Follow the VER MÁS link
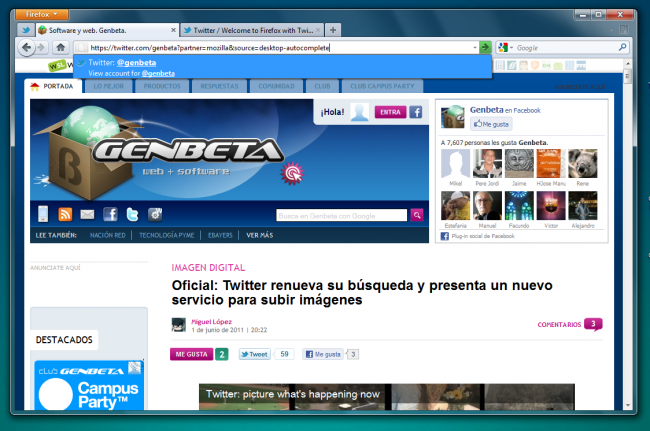This screenshot has height=431, width=650. 259,235
